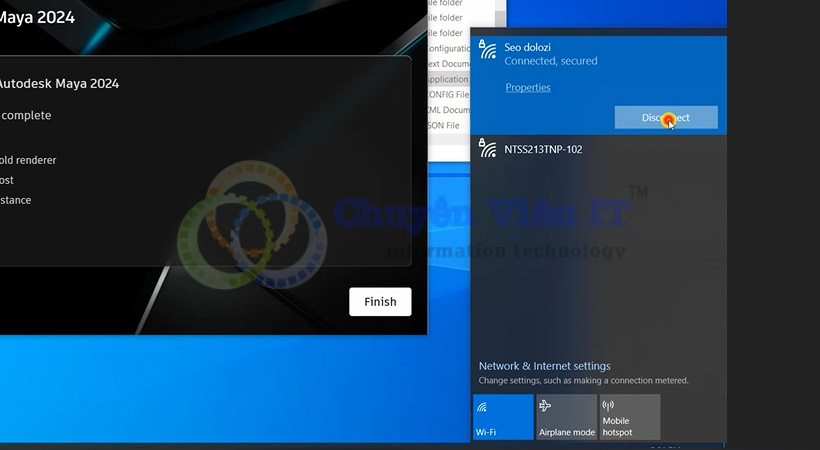Click the Wi-Fi signal icon beside Seo dolozi

tap(488, 50)
